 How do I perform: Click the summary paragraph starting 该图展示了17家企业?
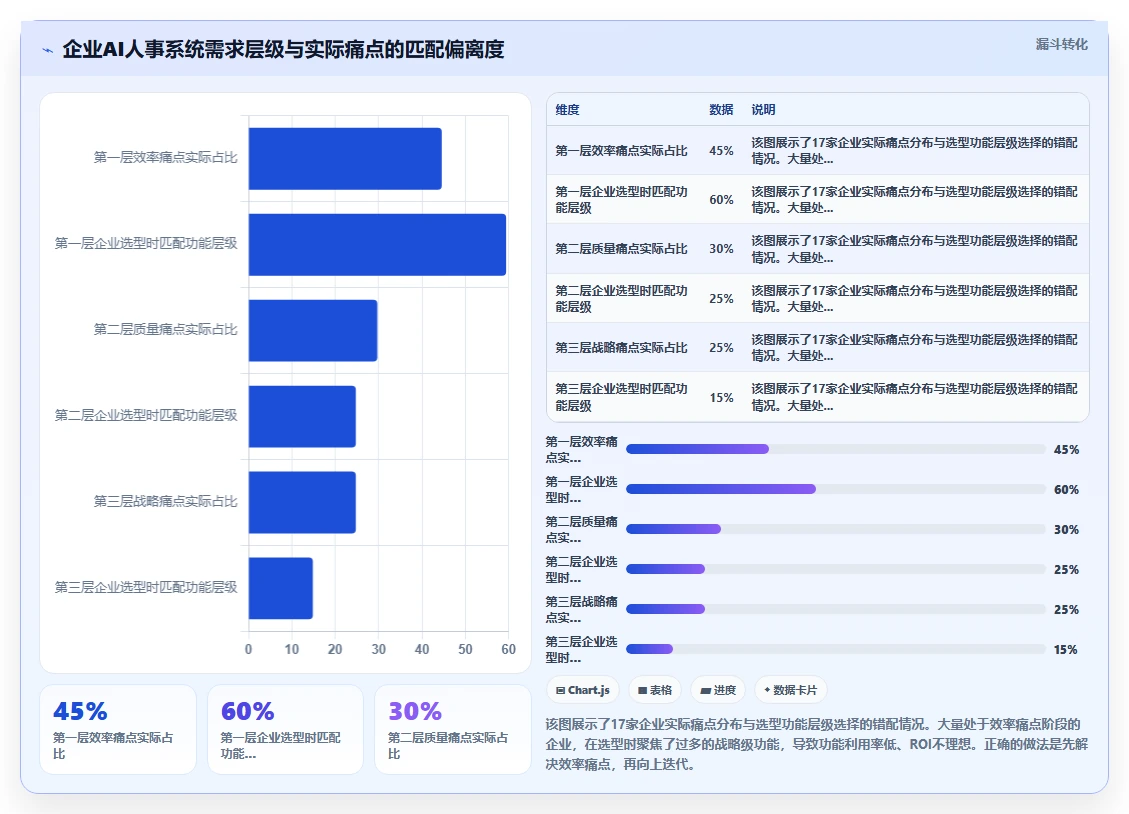pyautogui.click(x=817, y=744)
